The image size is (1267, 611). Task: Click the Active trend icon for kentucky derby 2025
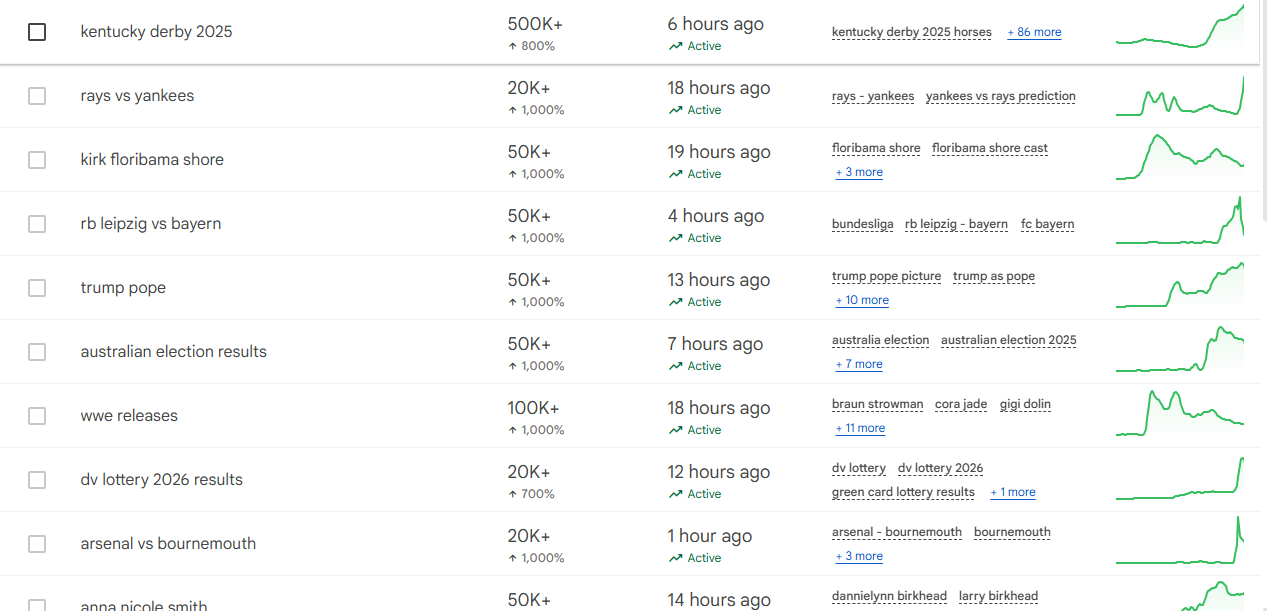(x=676, y=46)
